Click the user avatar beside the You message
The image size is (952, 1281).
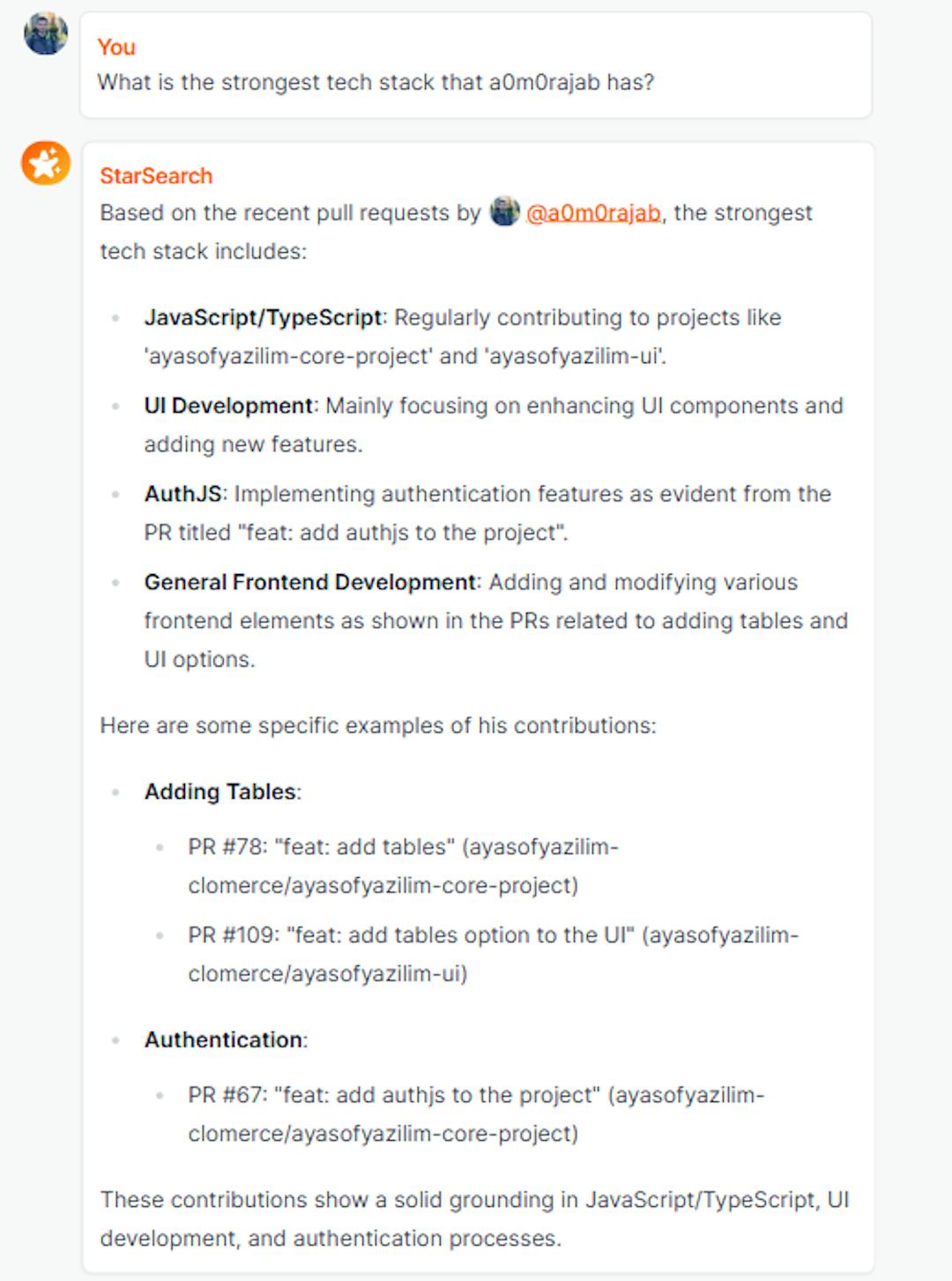46,34
